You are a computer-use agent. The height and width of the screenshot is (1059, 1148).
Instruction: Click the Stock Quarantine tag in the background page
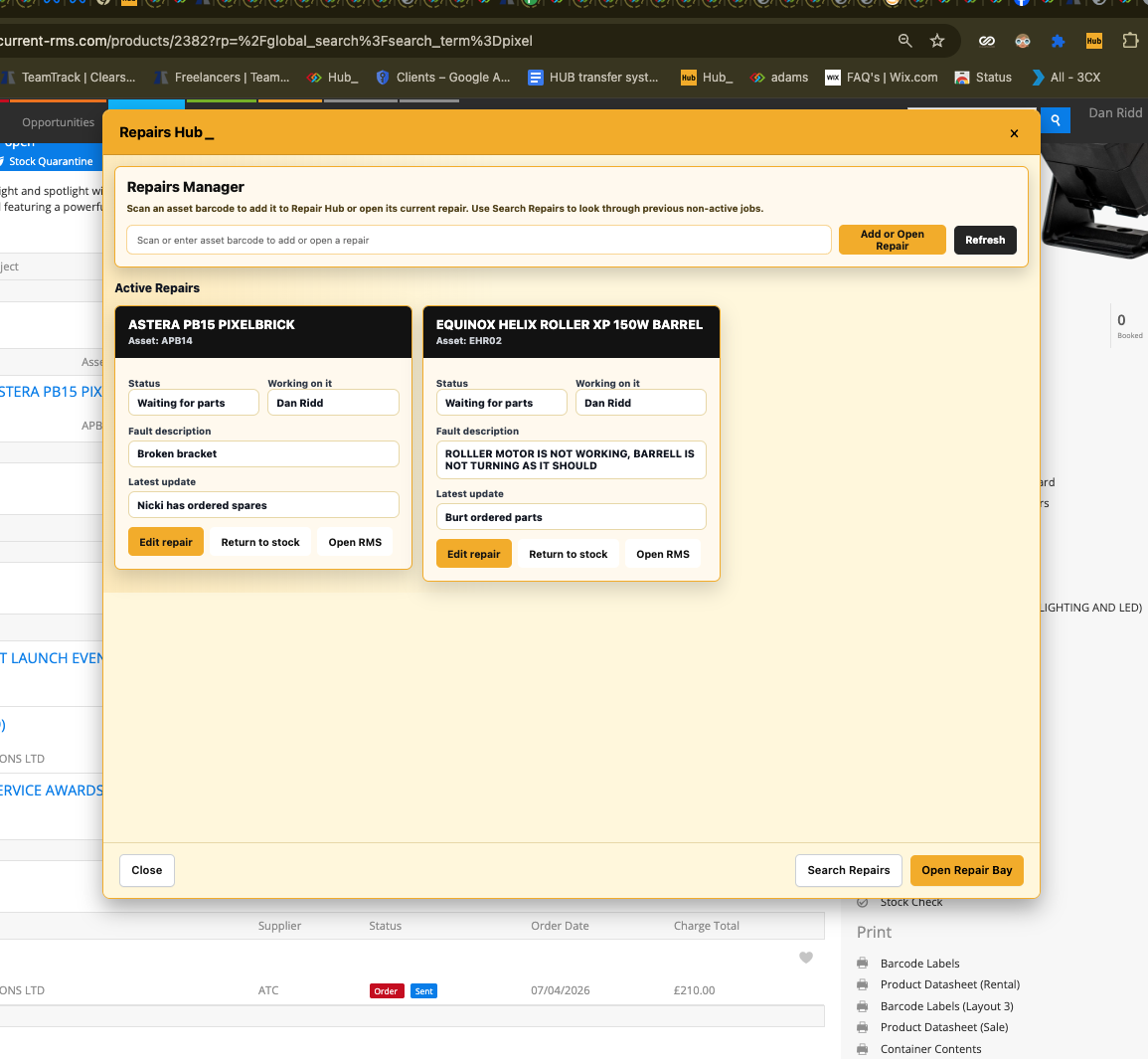click(x=49, y=162)
